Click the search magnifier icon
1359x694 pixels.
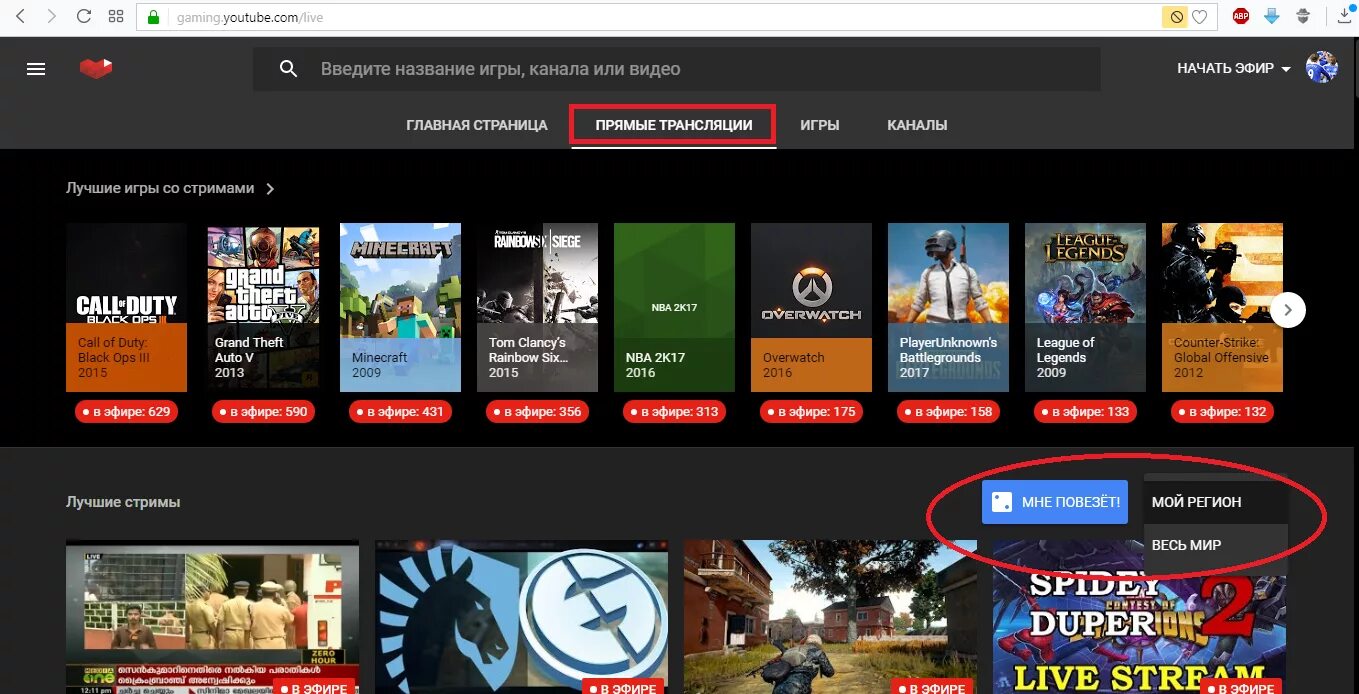(x=289, y=69)
